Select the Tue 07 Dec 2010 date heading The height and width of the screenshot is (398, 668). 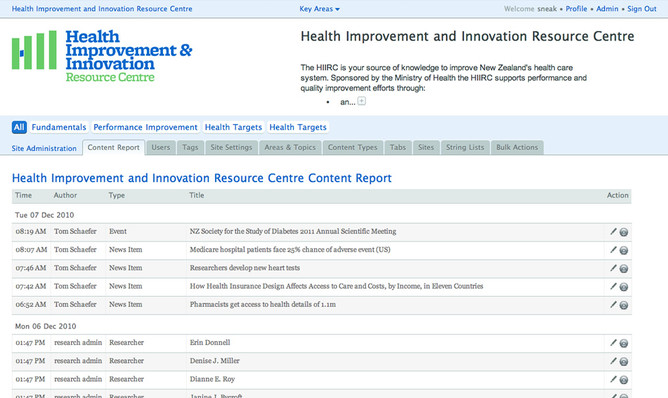[x=44, y=215]
